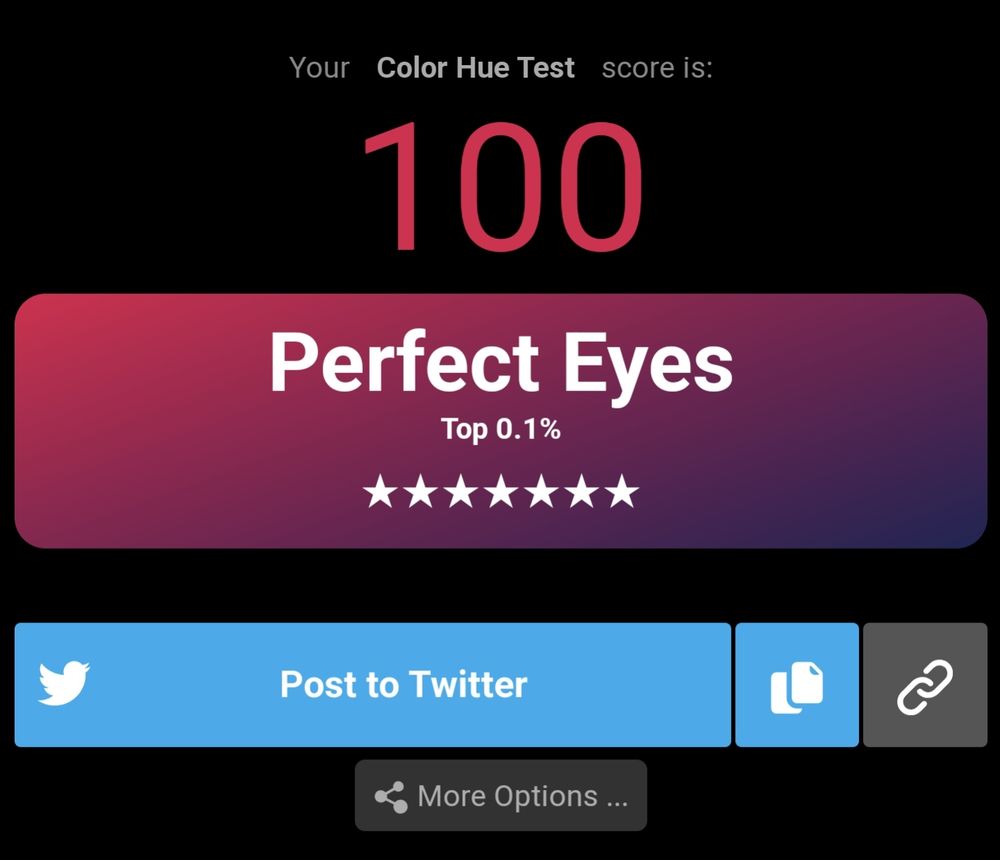This screenshot has height=860, width=1000.
Task: Click the 'score is:' text
Action: [x=657, y=68]
